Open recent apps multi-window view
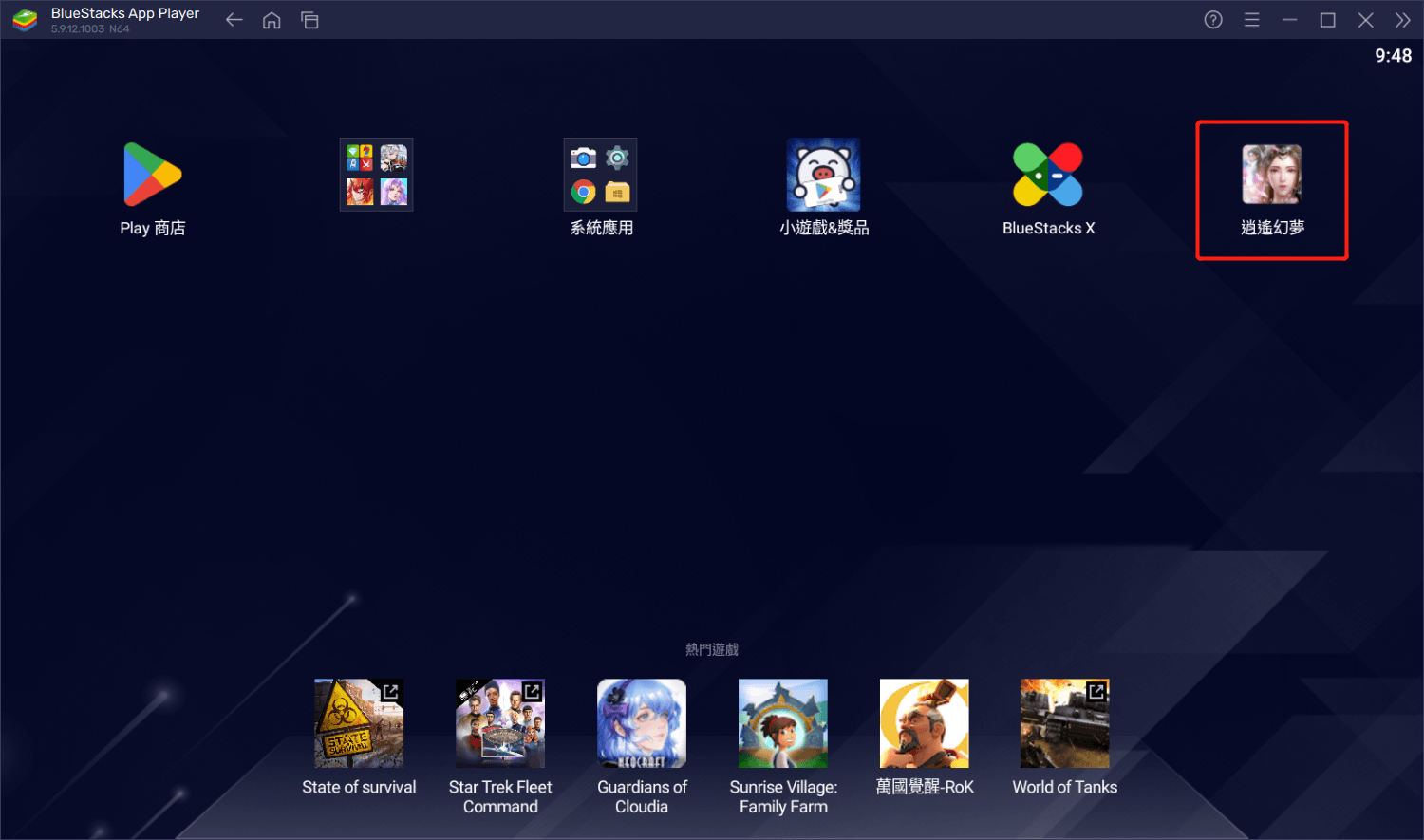 309,20
